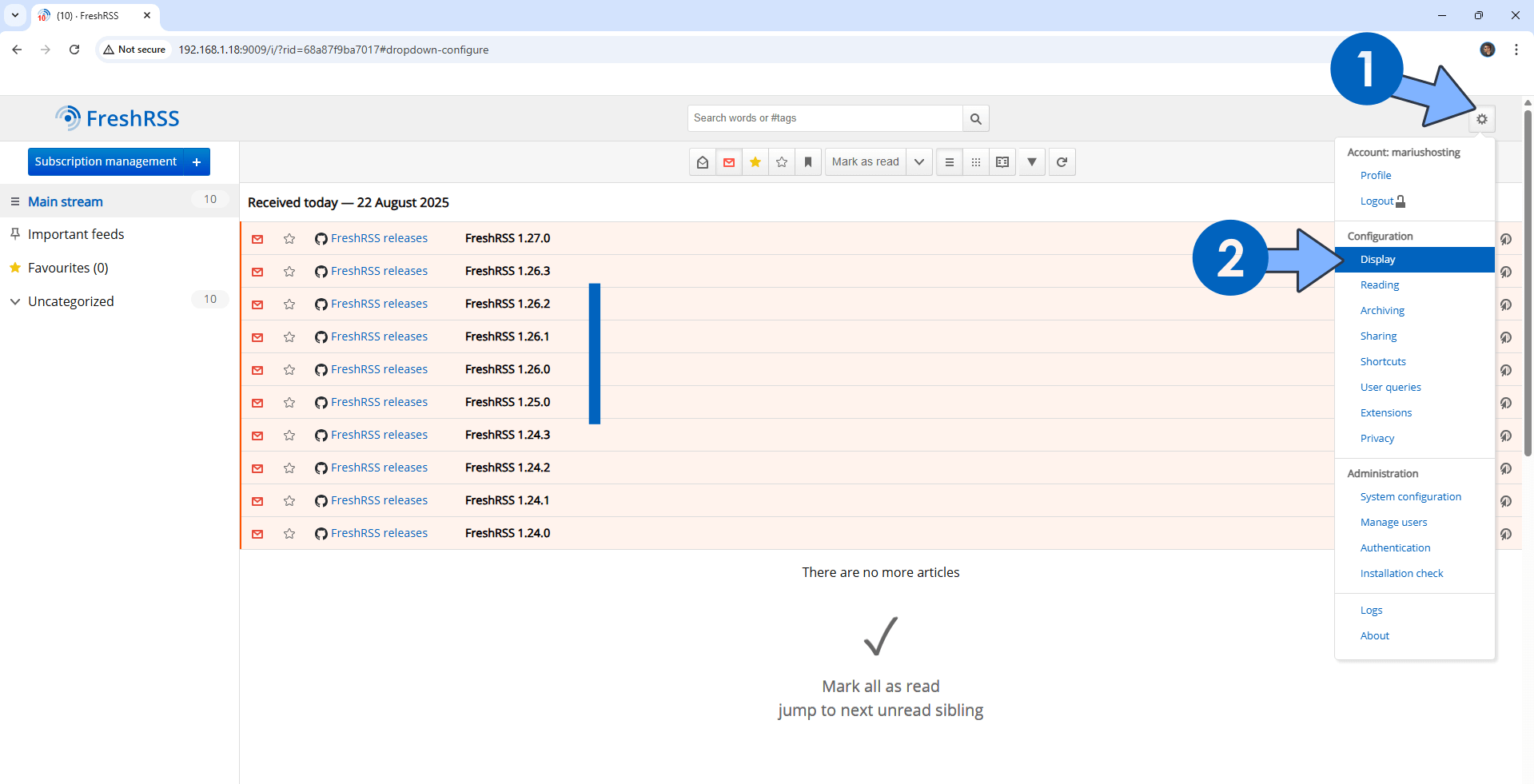Star the FreshRSS 1.24.0 article
The width and height of the screenshot is (1534, 784).
click(x=289, y=534)
